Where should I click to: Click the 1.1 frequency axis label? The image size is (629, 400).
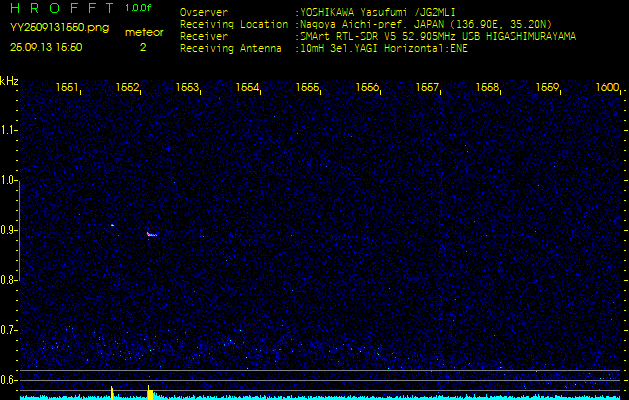(x=8, y=130)
